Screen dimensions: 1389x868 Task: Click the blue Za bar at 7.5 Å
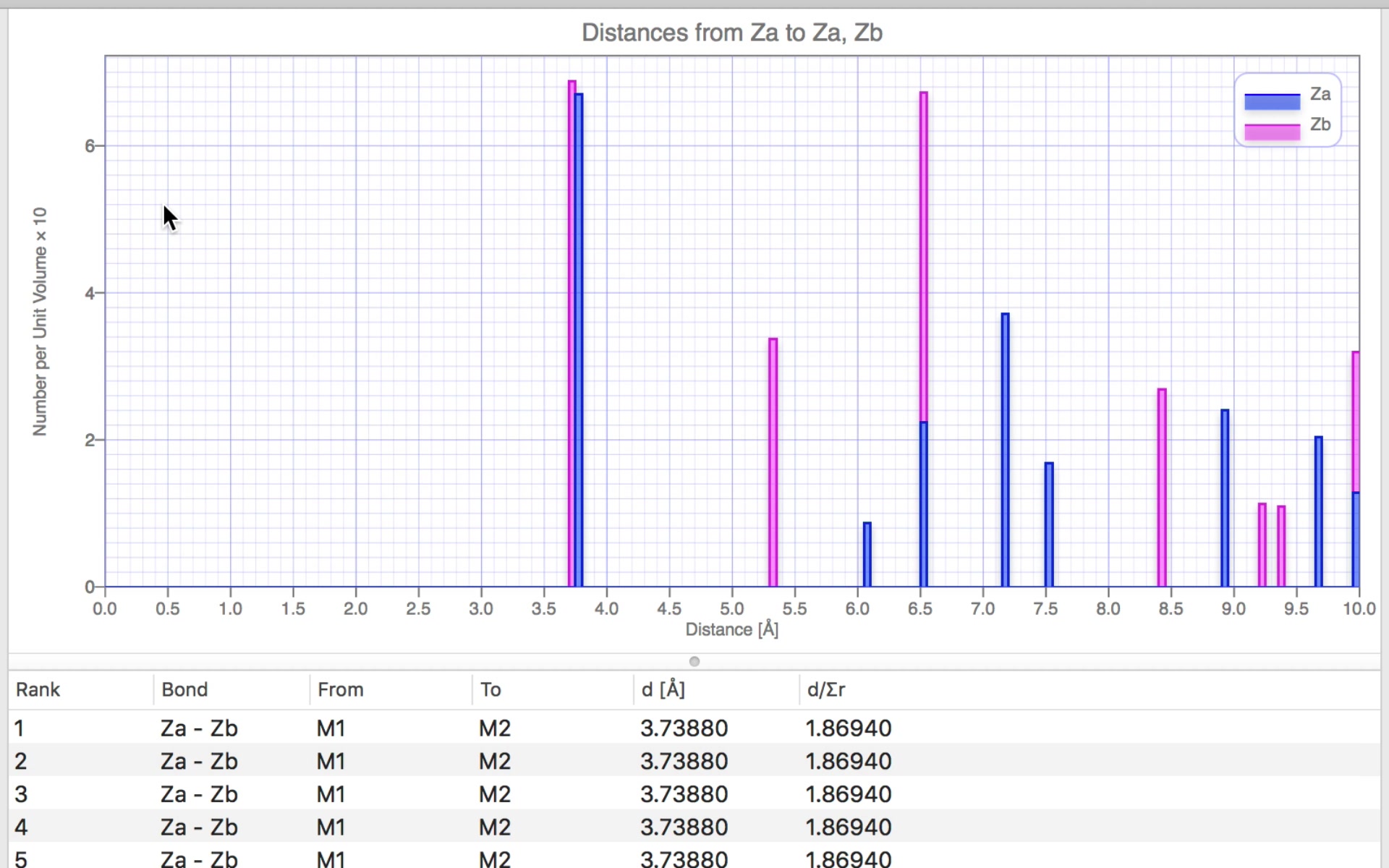click(x=1049, y=524)
